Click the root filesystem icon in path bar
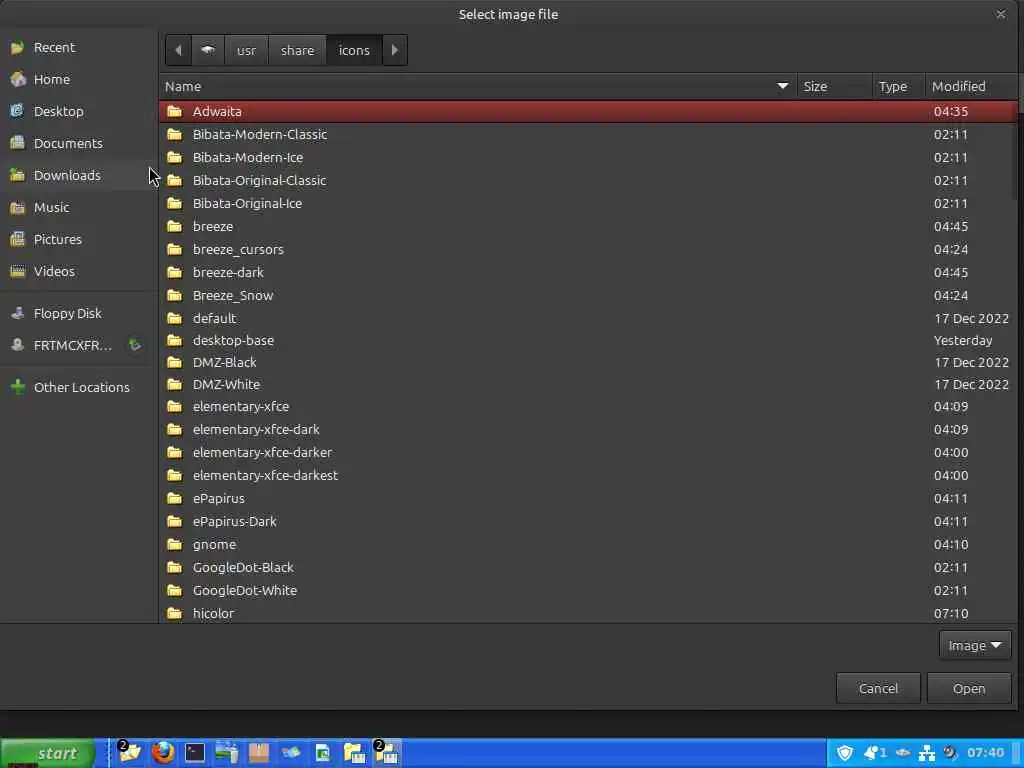This screenshot has height=768, width=1024. coord(208,50)
